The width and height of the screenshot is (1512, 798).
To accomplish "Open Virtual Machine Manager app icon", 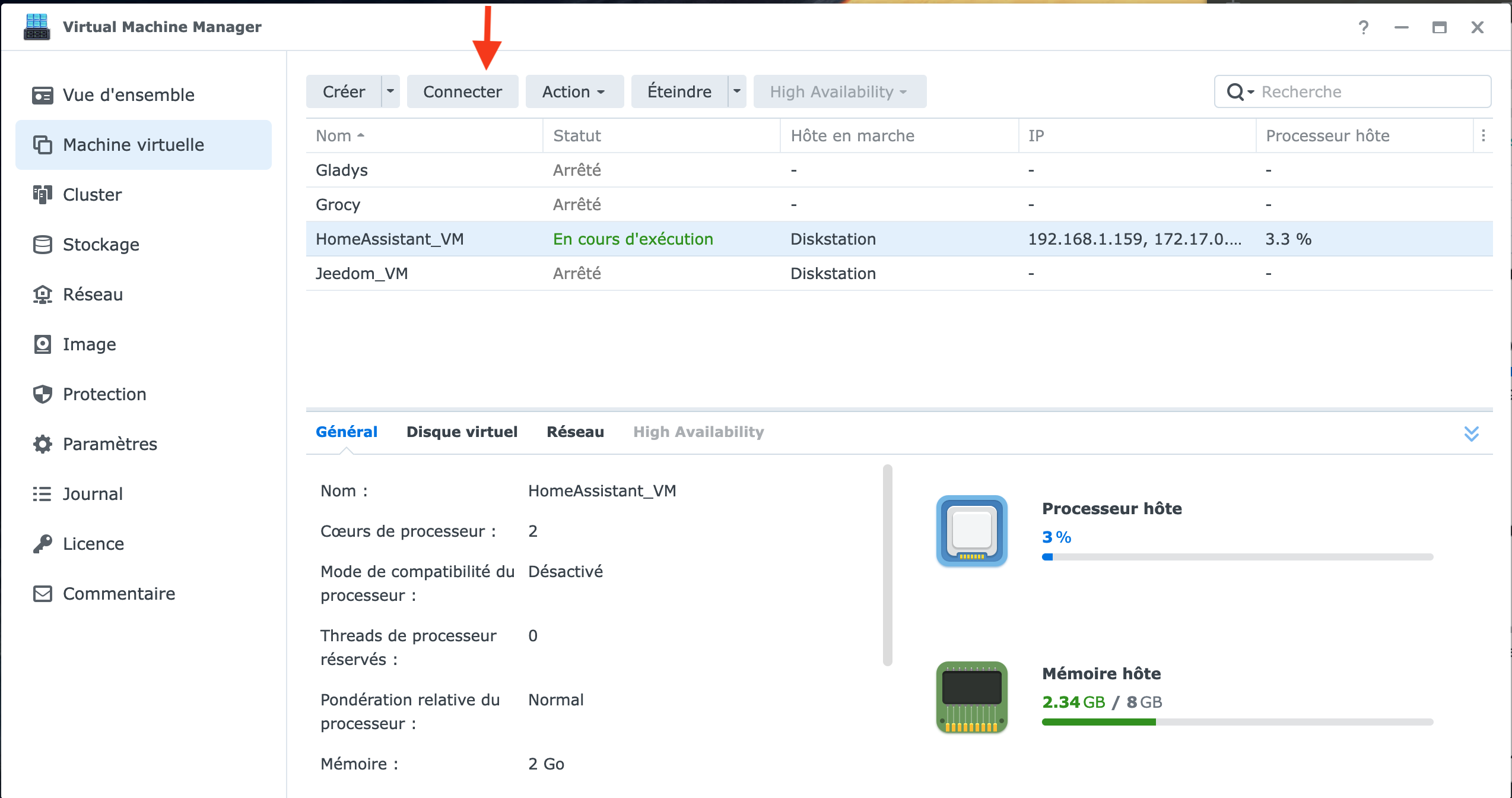I will coord(37,27).
